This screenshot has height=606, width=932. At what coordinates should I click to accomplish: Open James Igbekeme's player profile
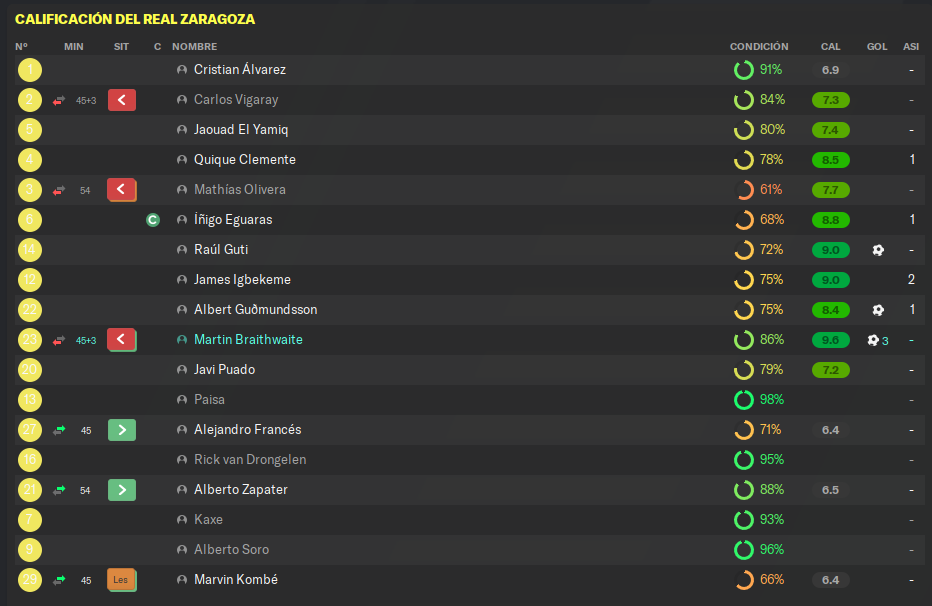[242, 280]
